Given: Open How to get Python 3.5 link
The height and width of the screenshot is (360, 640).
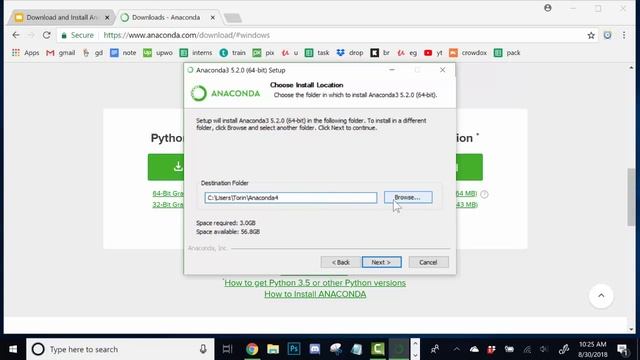Looking at the screenshot, I should 315,282.
